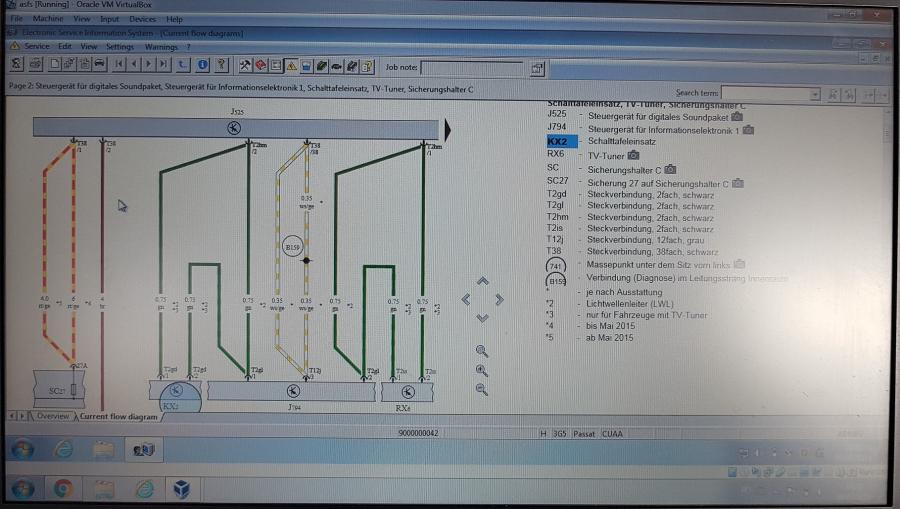Click into the Job note field
900x509 pixels.
[x=472, y=68]
